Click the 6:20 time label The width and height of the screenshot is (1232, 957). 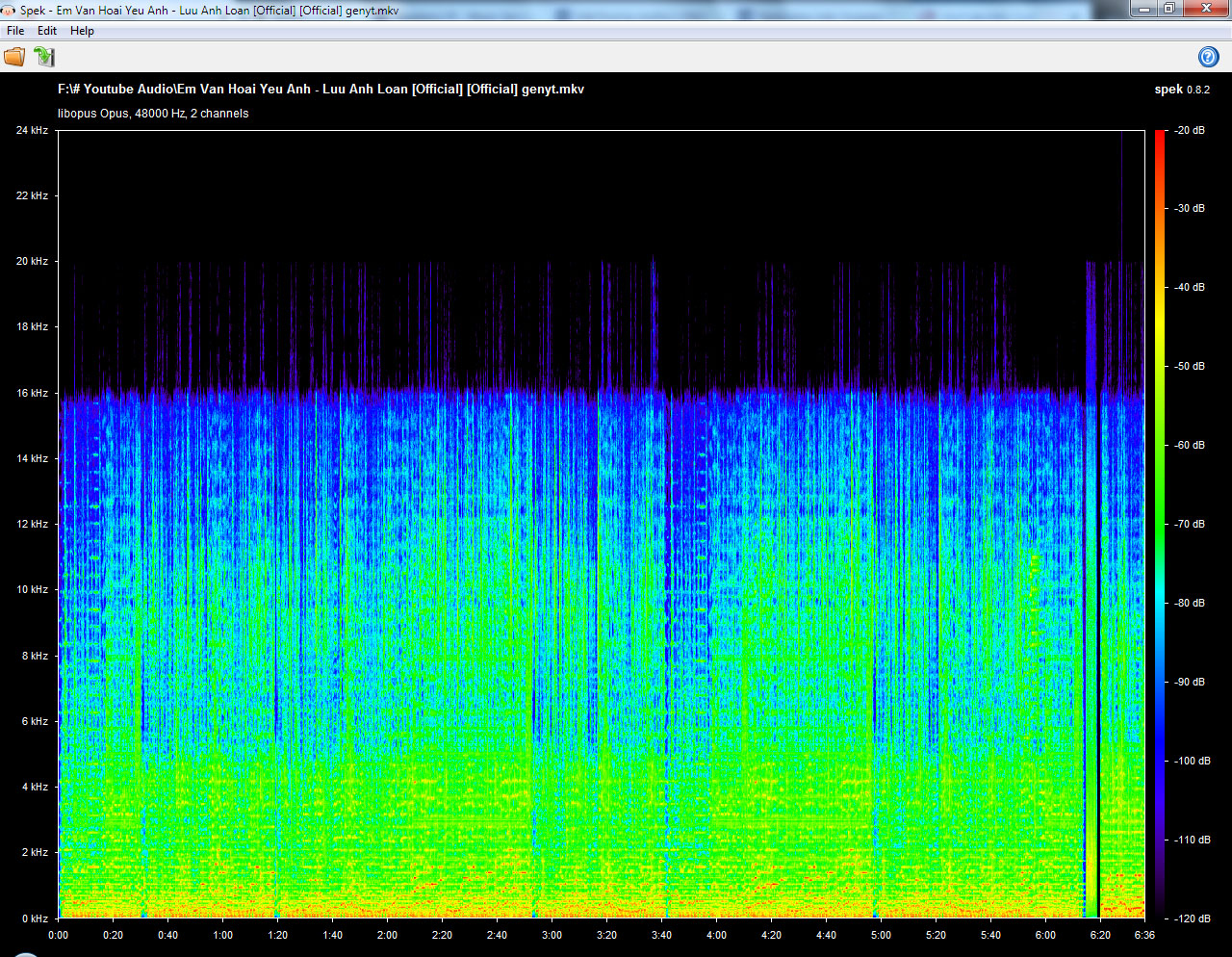(x=1100, y=935)
